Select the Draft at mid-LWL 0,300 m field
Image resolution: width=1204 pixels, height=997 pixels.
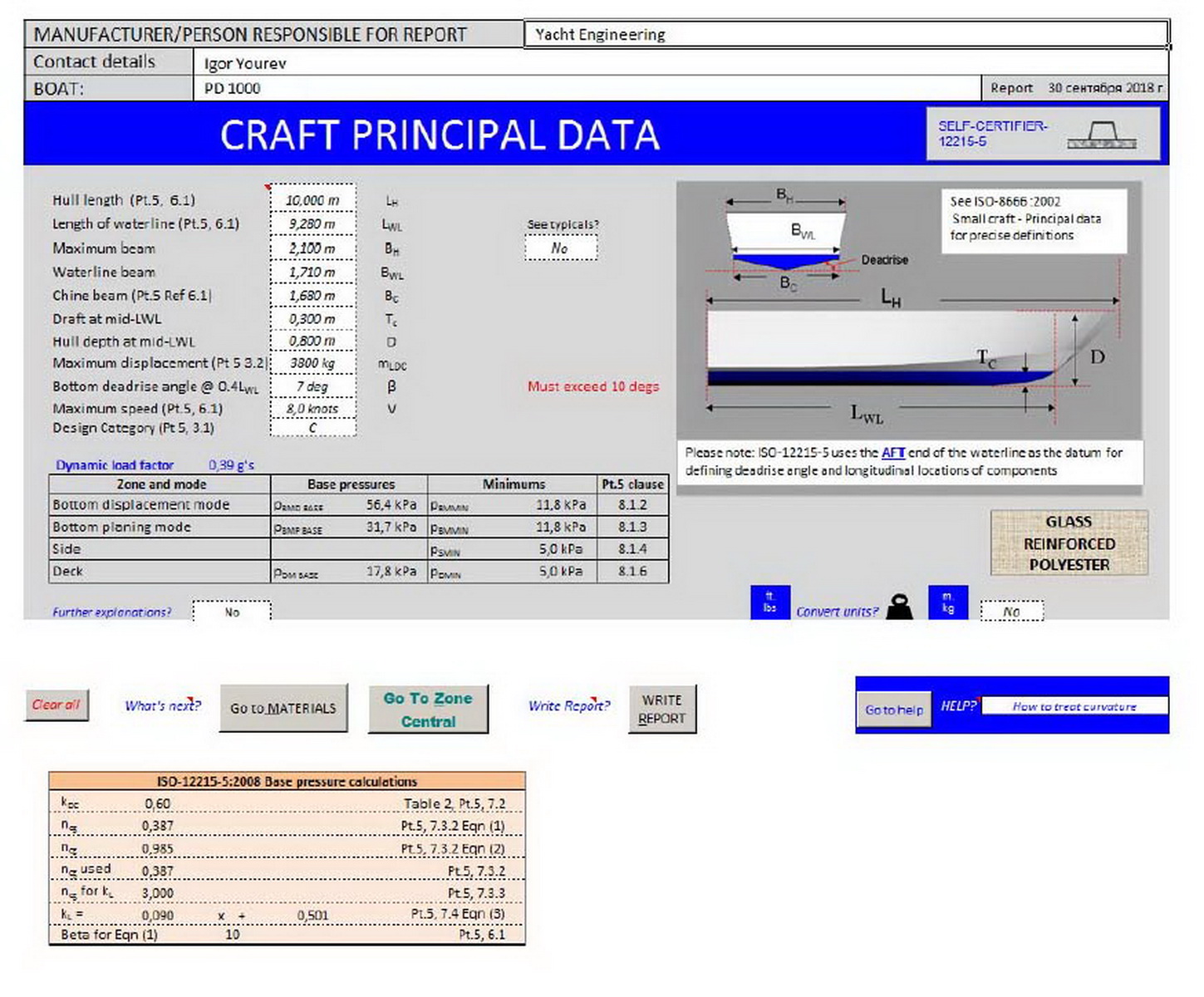(313, 318)
